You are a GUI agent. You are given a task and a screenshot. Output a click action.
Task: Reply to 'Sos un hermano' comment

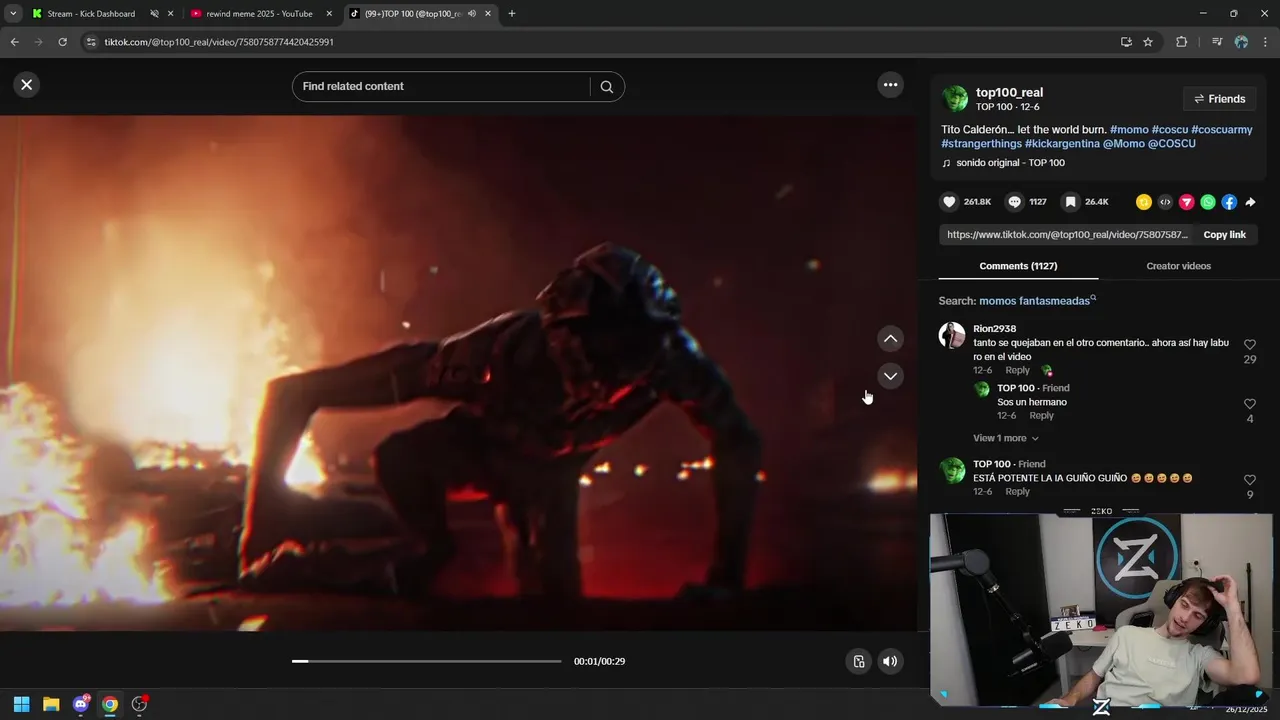pyautogui.click(x=1041, y=416)
